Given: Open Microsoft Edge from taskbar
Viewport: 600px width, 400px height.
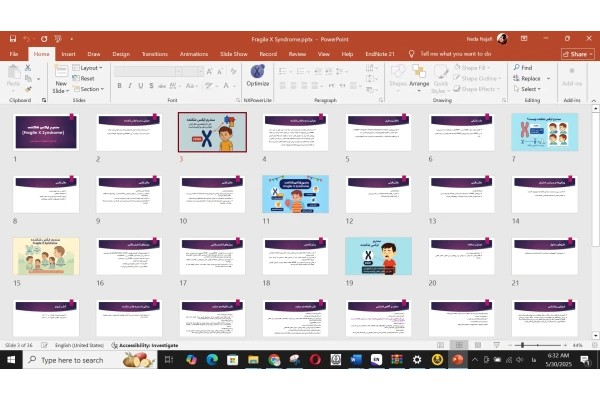Looking at the screenshot, I should coord(212,360).
